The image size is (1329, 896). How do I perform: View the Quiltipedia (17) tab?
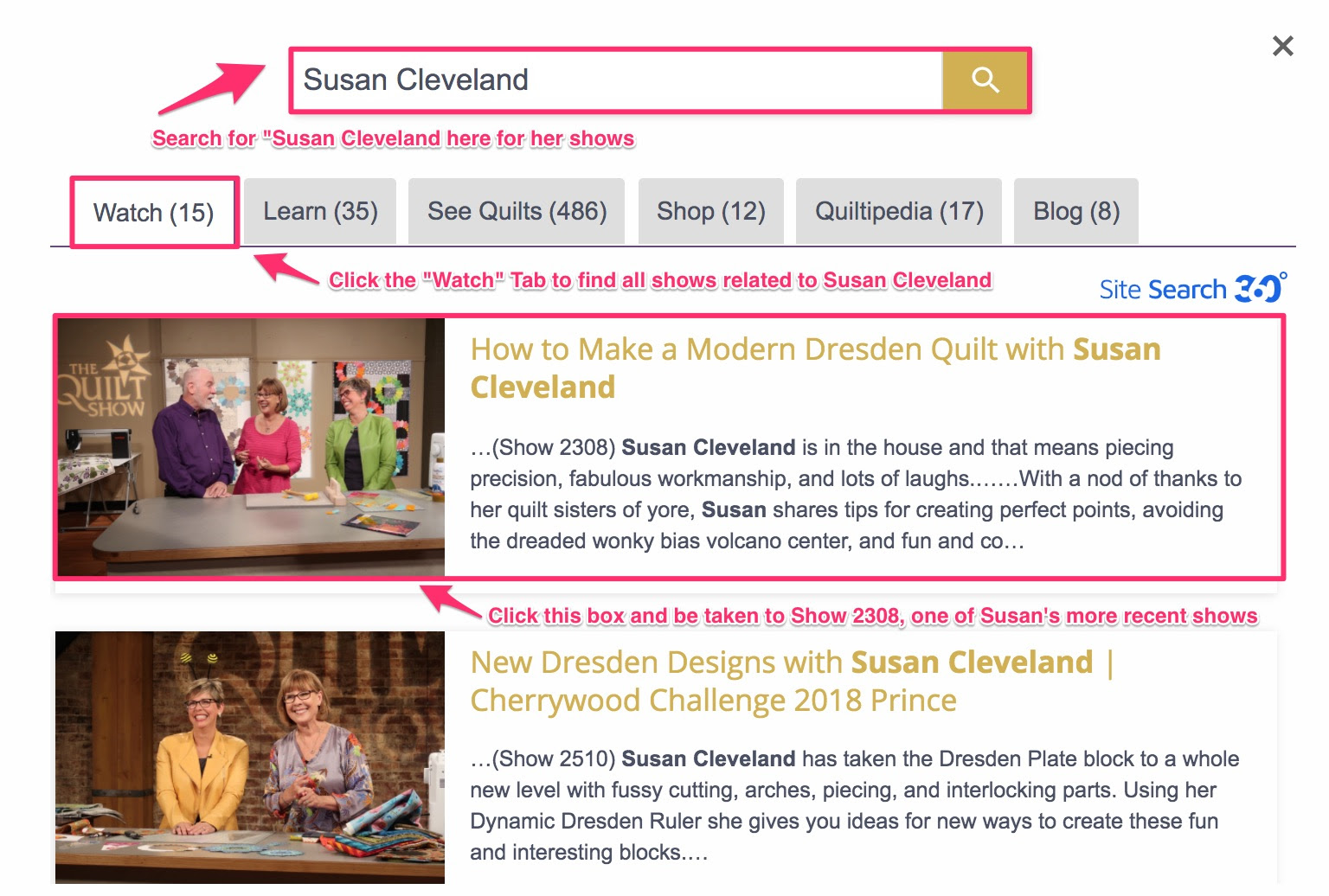point(899,212)
